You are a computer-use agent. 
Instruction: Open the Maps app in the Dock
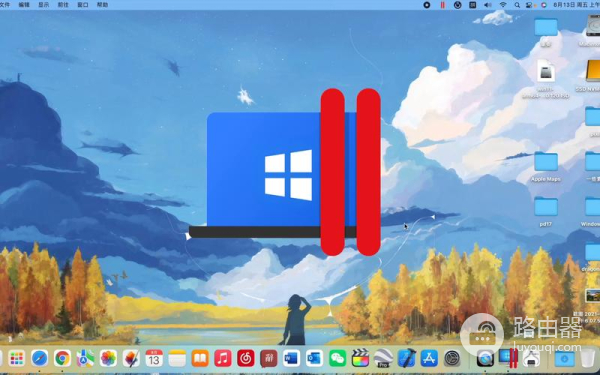pos(85,359)
